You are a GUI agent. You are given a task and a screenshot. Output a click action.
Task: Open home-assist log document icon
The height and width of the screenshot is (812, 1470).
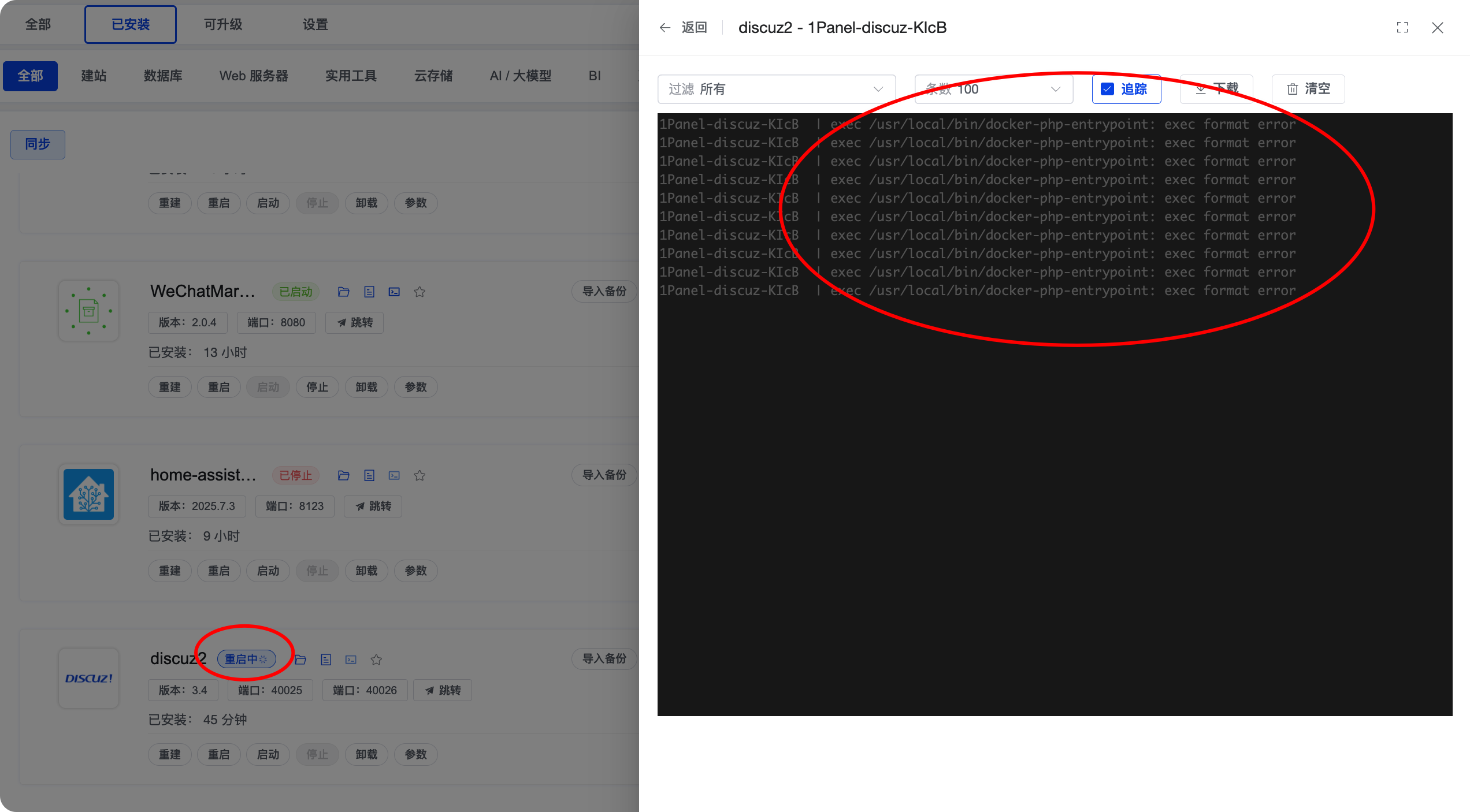[369, 475]
